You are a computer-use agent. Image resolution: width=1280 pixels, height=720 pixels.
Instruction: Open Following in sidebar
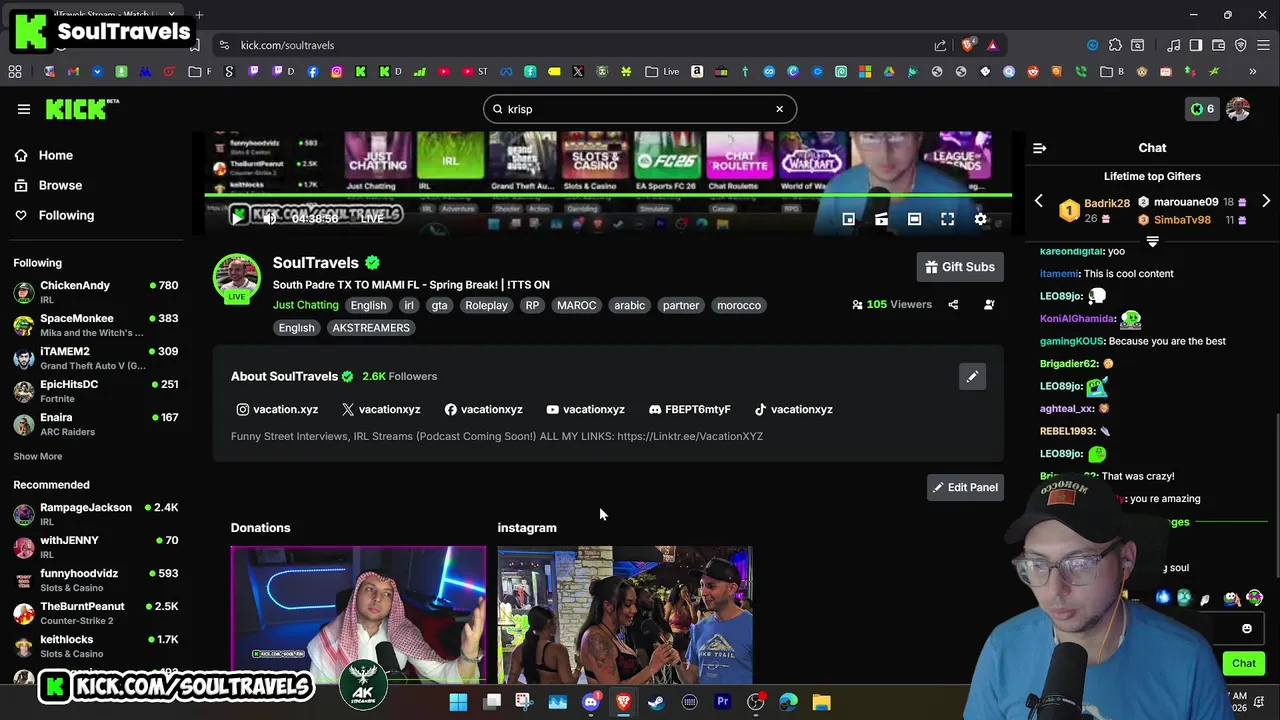coord(66,215)
